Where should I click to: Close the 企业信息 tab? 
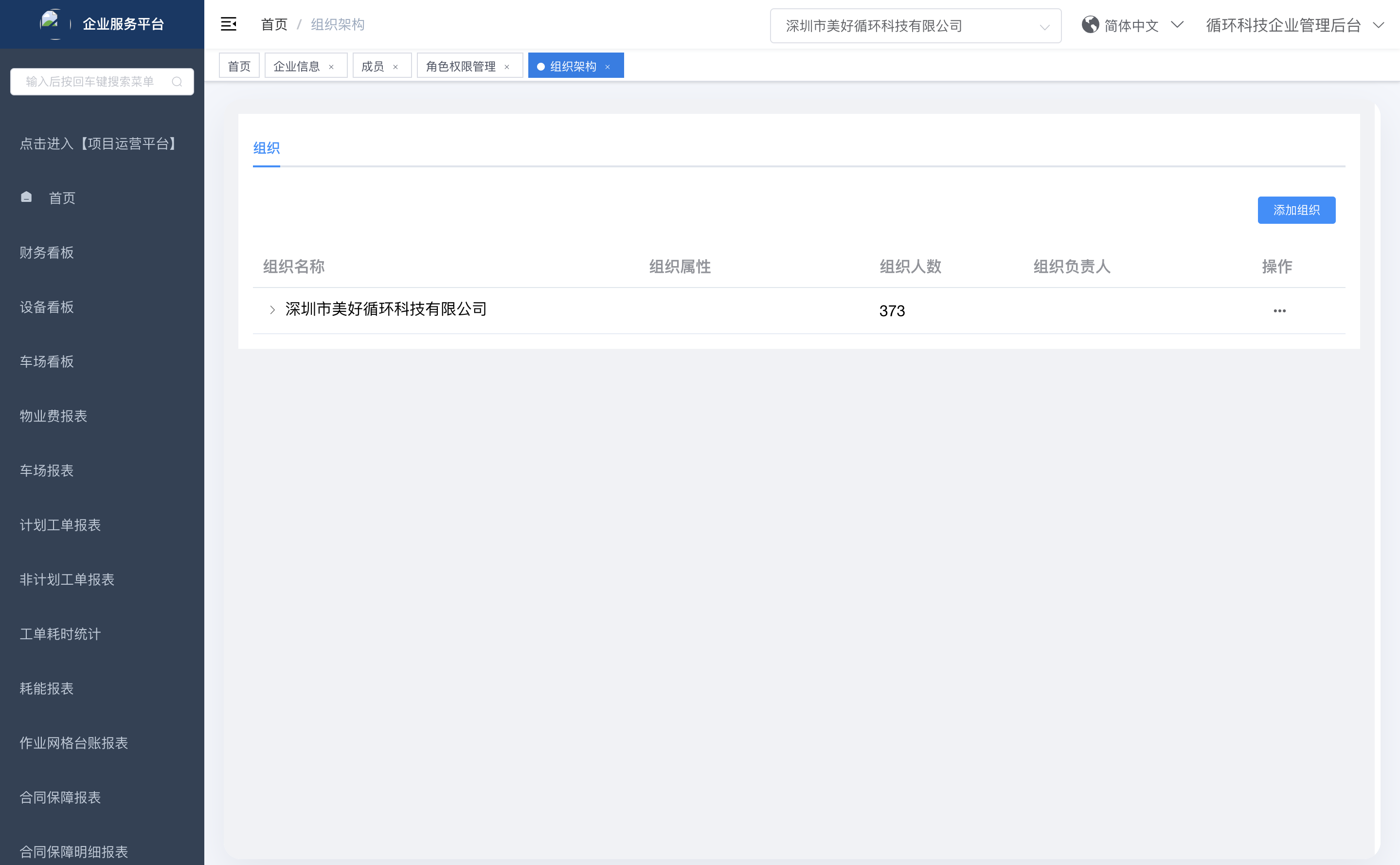(x=331, y=67)
